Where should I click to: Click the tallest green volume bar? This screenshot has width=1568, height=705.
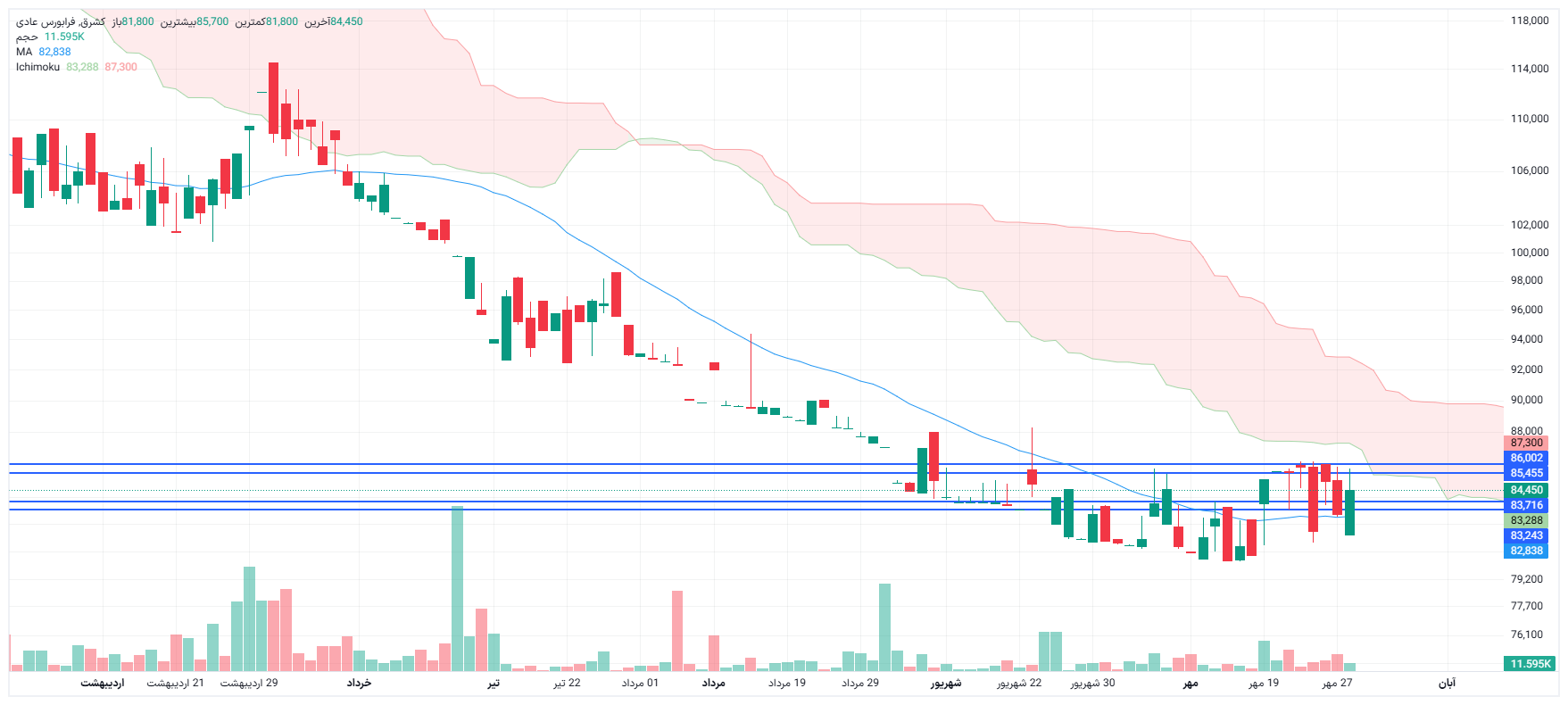457,589
